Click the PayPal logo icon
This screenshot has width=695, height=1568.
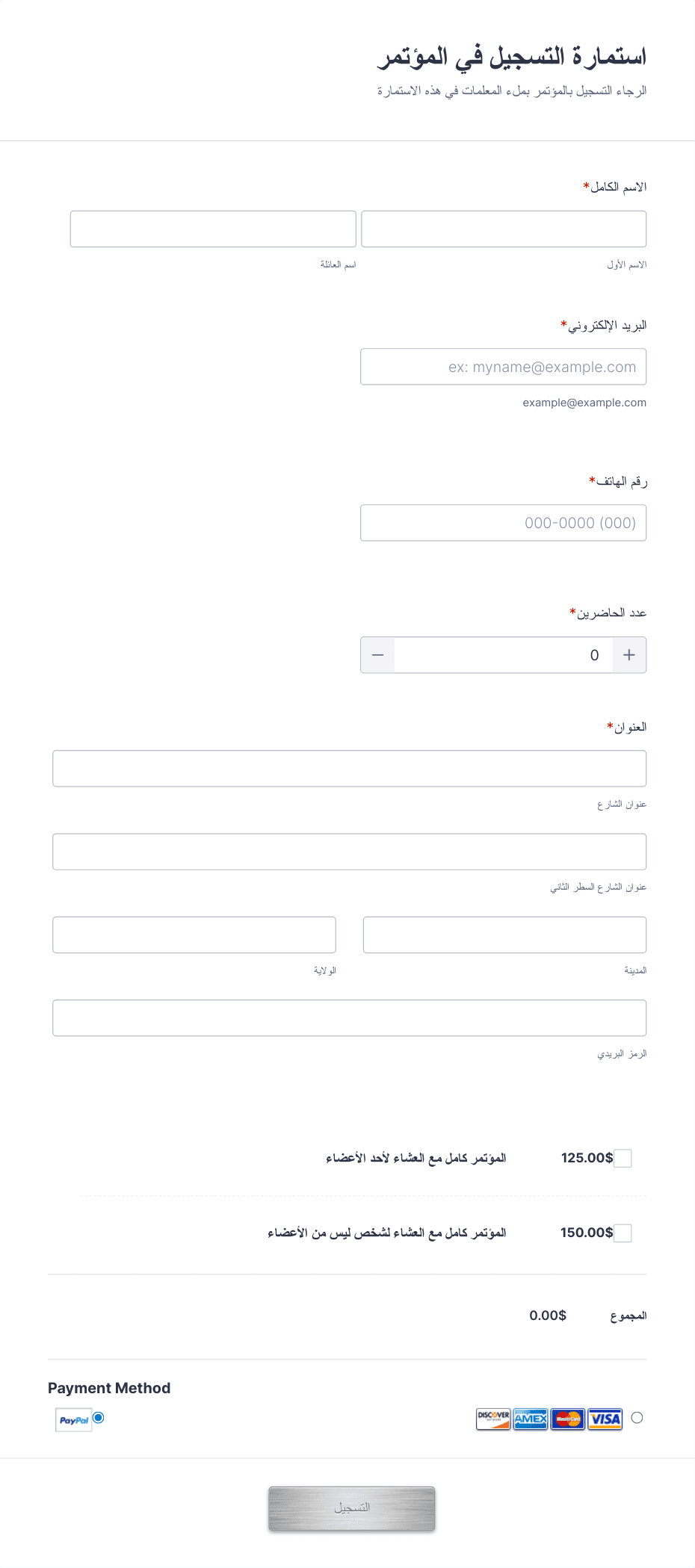pos(73,1420)
